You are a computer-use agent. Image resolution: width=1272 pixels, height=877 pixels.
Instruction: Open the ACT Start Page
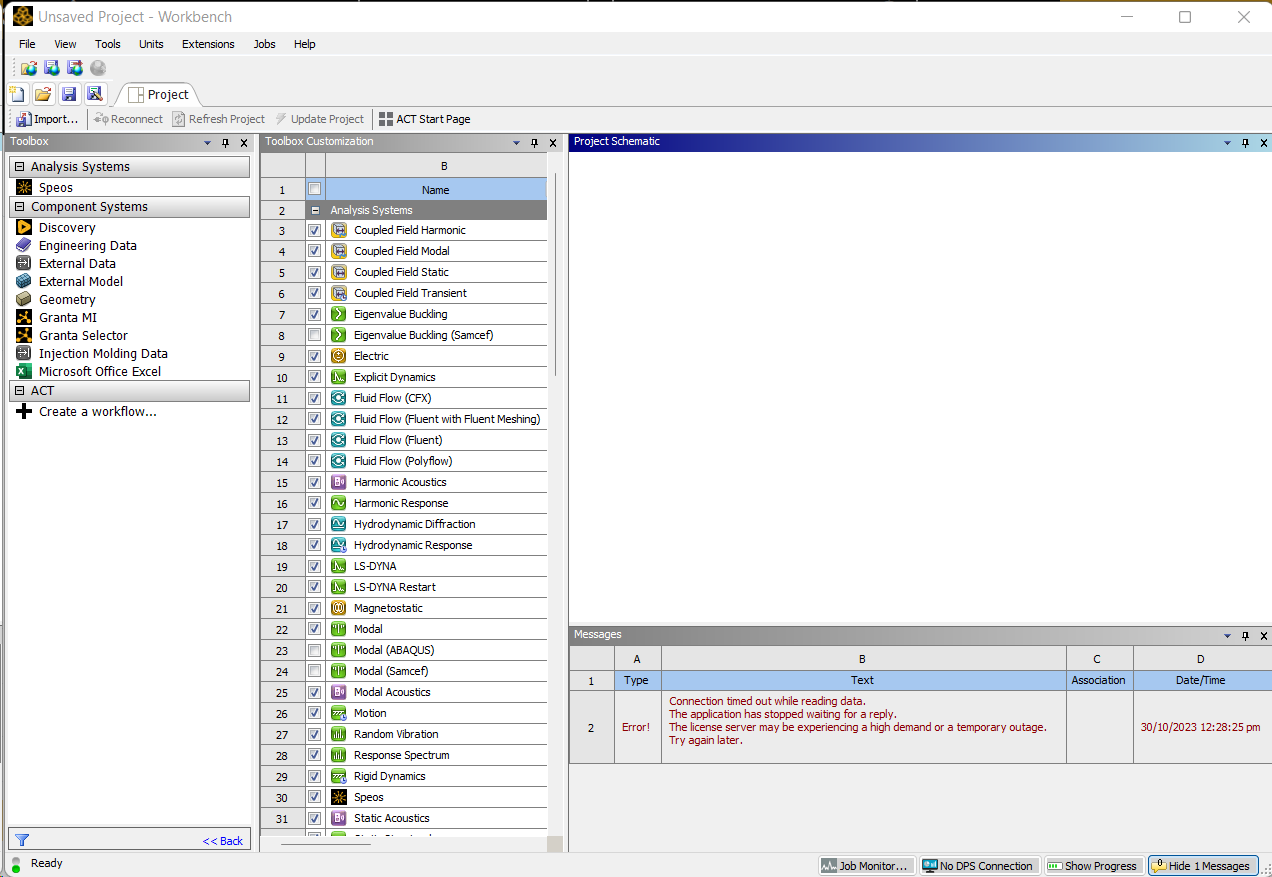(424, 119)
